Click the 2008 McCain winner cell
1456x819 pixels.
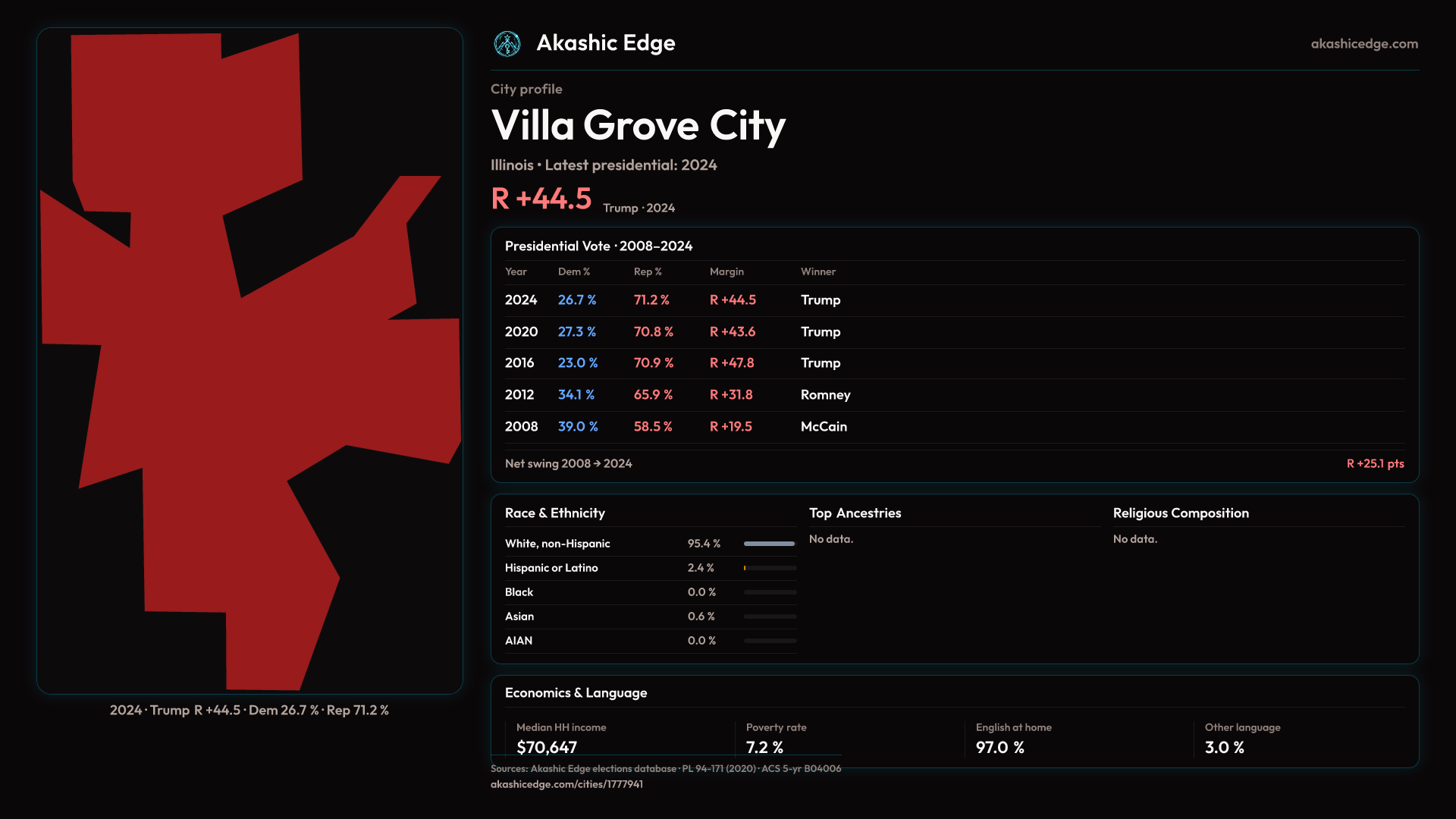[824, 427]
